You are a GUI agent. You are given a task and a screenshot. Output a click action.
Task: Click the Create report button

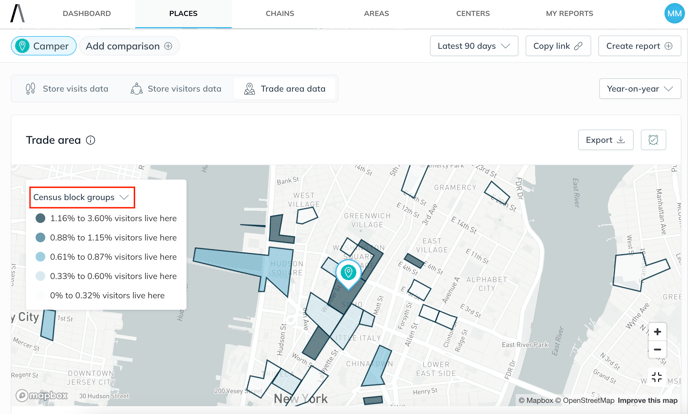pos(639,46)
